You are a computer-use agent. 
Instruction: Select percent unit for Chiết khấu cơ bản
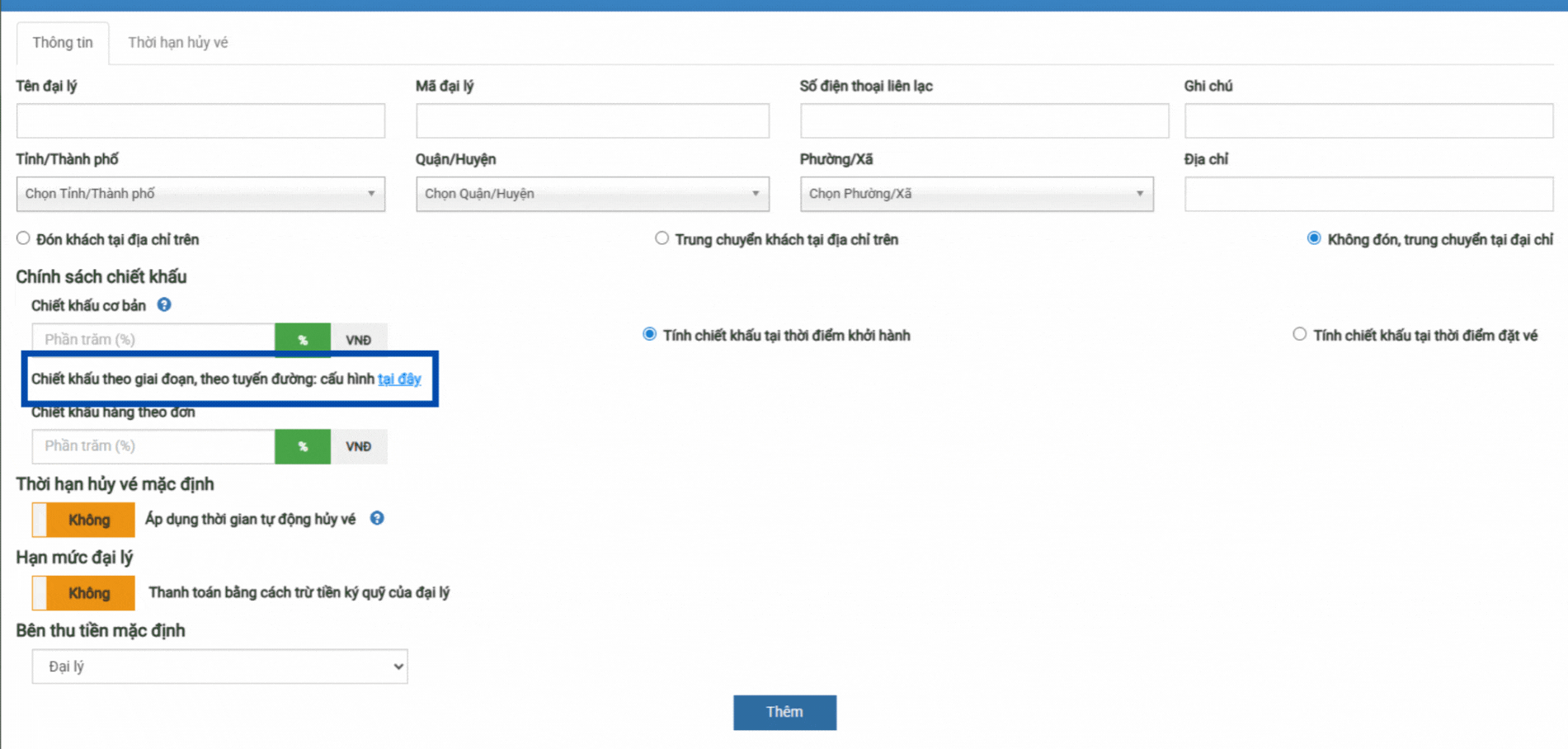pos(303,340)
